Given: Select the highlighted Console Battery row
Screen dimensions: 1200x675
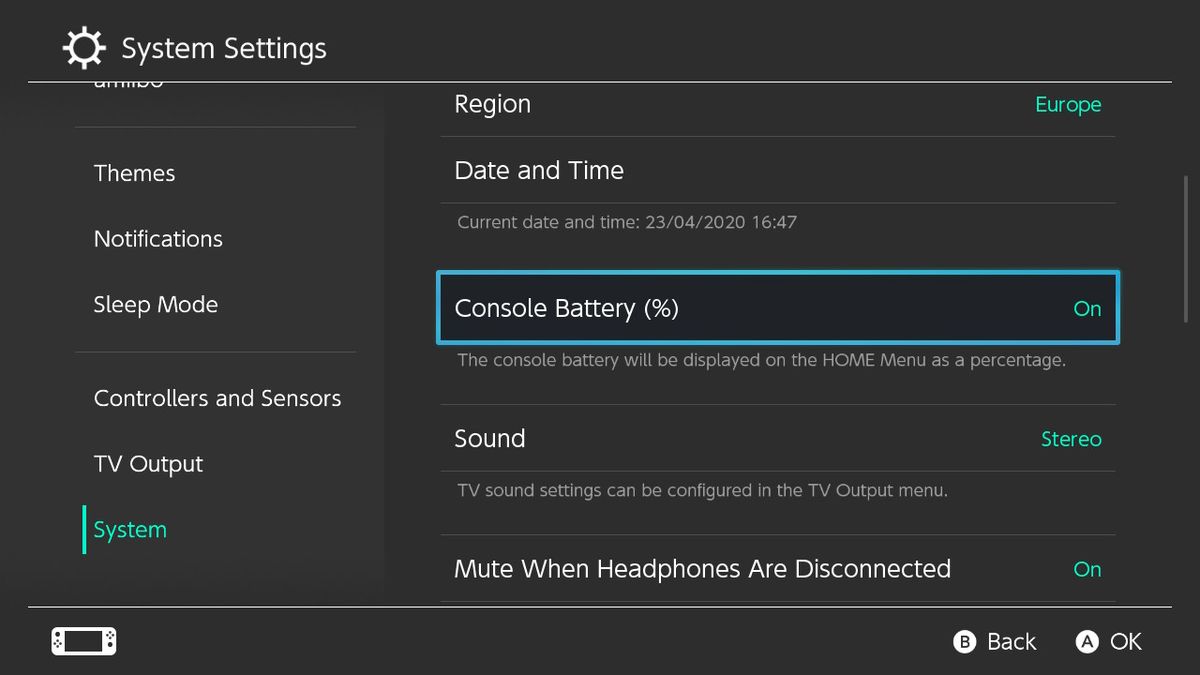Looking at the screenshot, I should pyautogui.click(x=778, y=308).
